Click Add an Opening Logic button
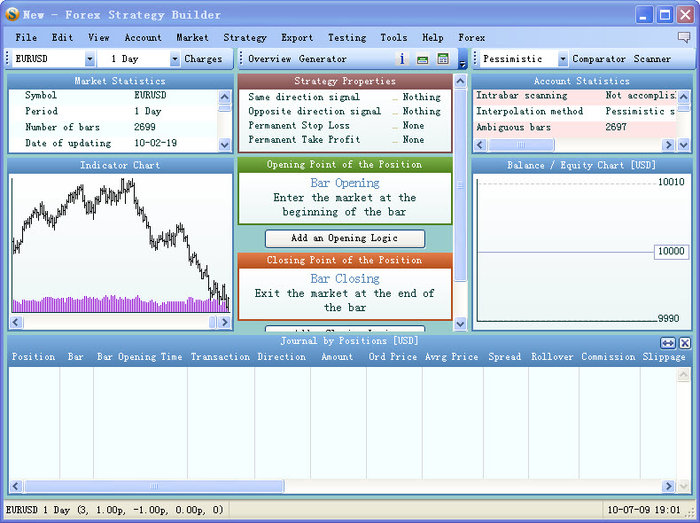700x523 pixels. point(345,238)
